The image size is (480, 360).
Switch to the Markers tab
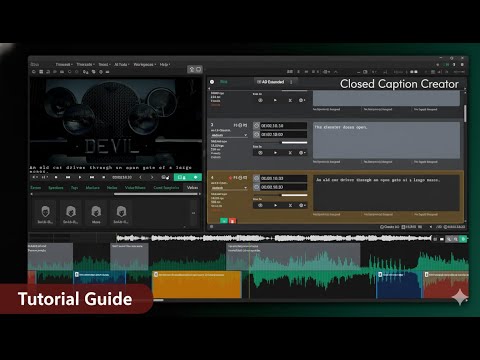pos(93,188)
